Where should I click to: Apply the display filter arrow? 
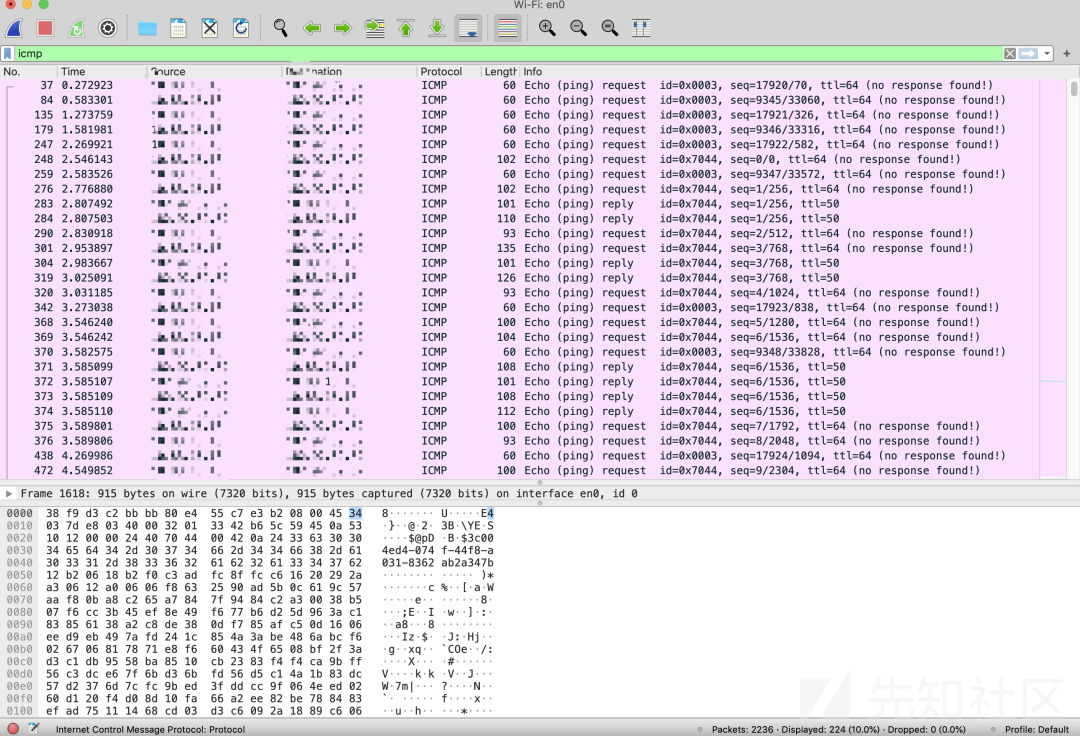coord(1028,53)
